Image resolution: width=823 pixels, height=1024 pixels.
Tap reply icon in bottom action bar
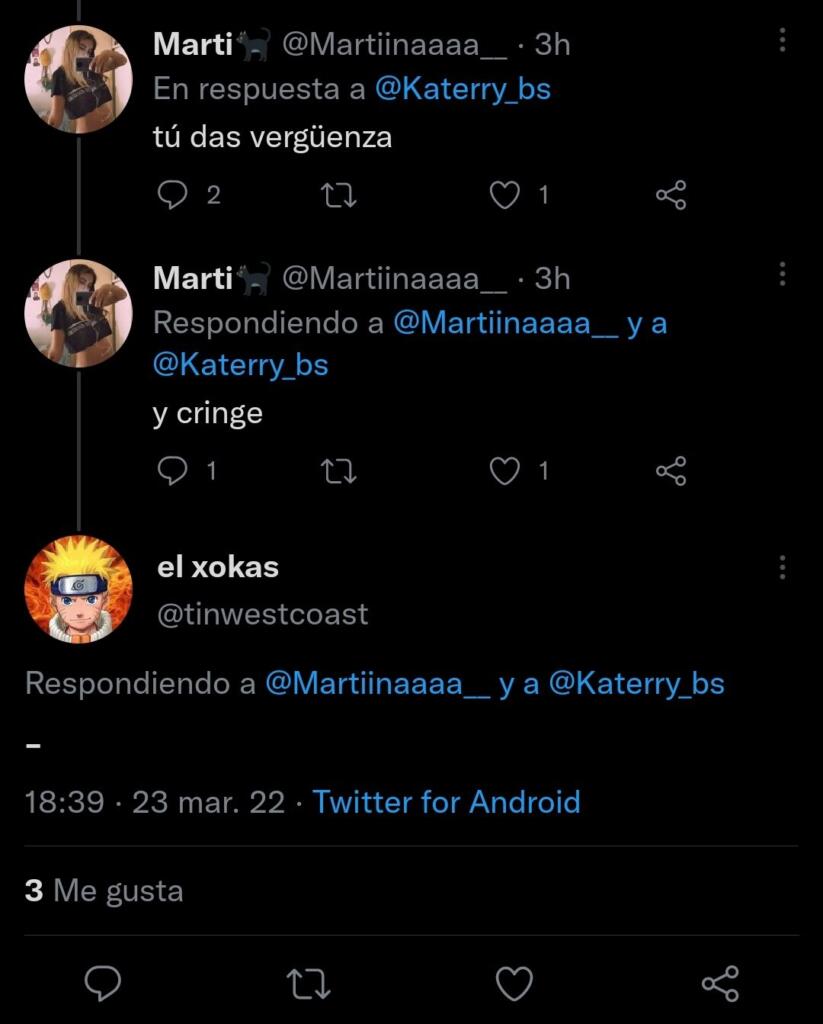pos(103,984)
